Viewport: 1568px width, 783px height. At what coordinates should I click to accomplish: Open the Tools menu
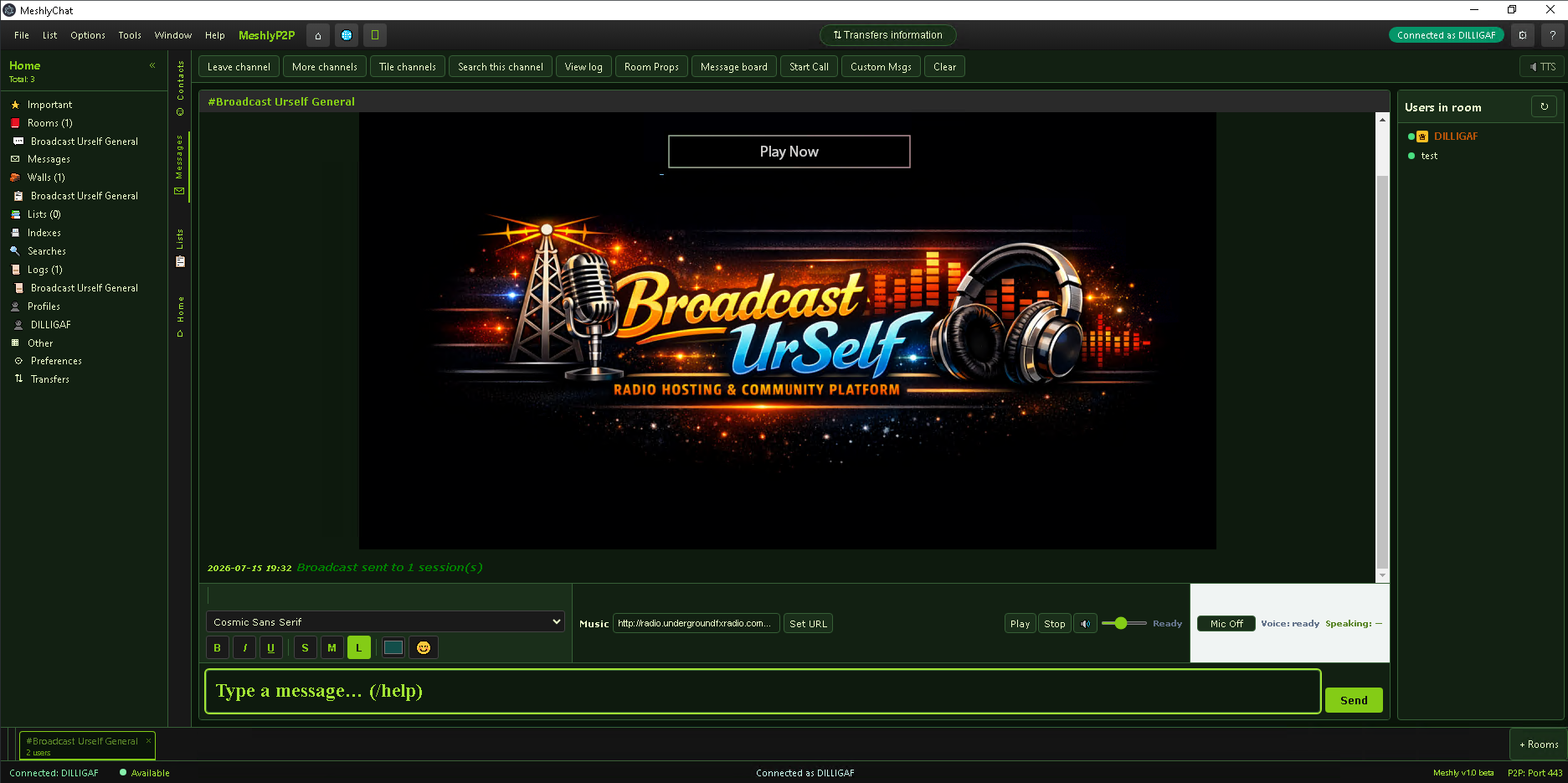tap(130, 35)
